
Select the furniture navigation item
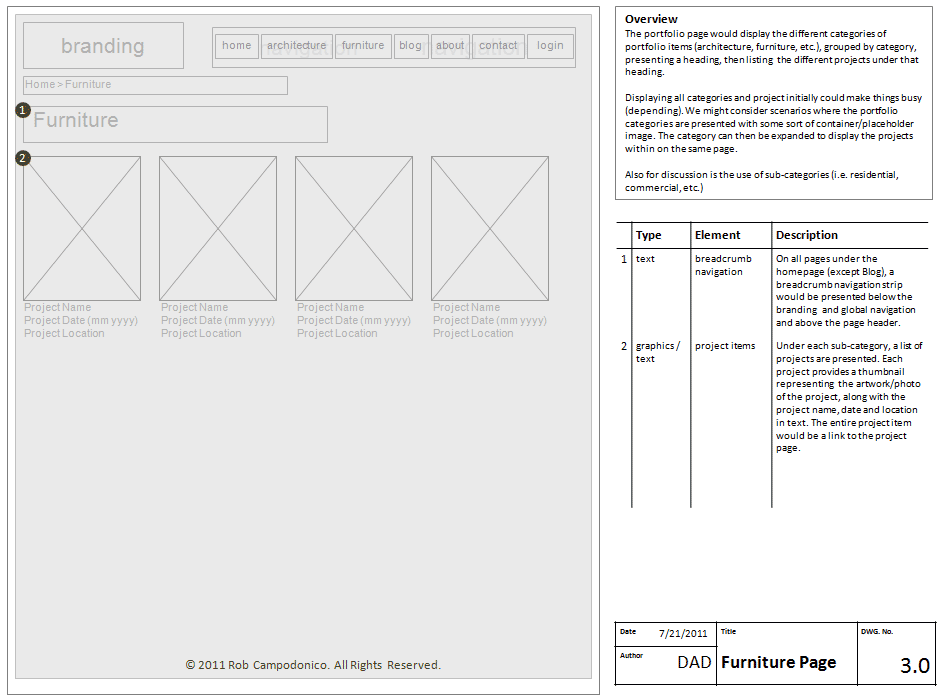(363, 46)
